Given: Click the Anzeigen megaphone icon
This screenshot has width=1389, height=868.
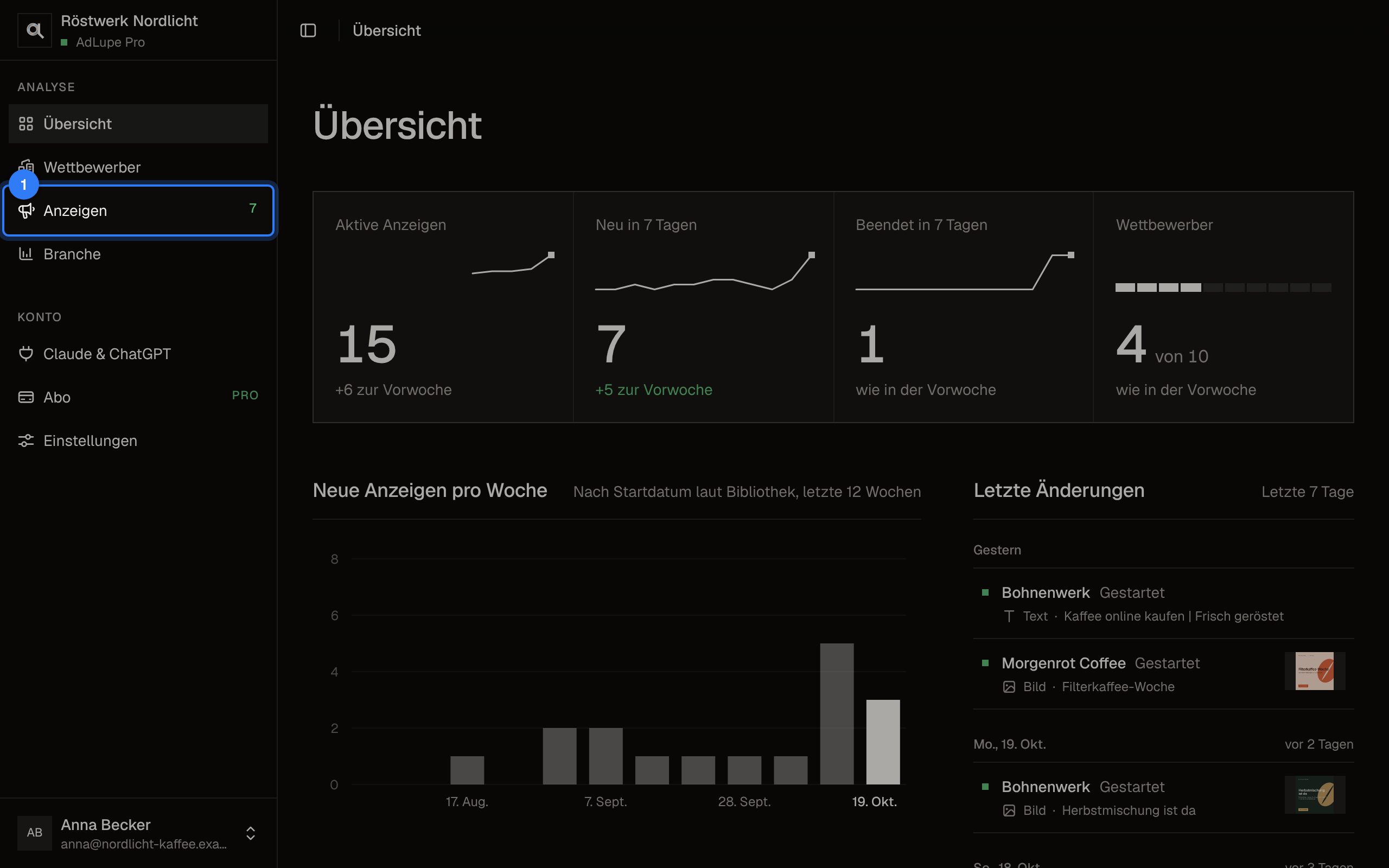Looking at the screenshot, I should (26, 210).
